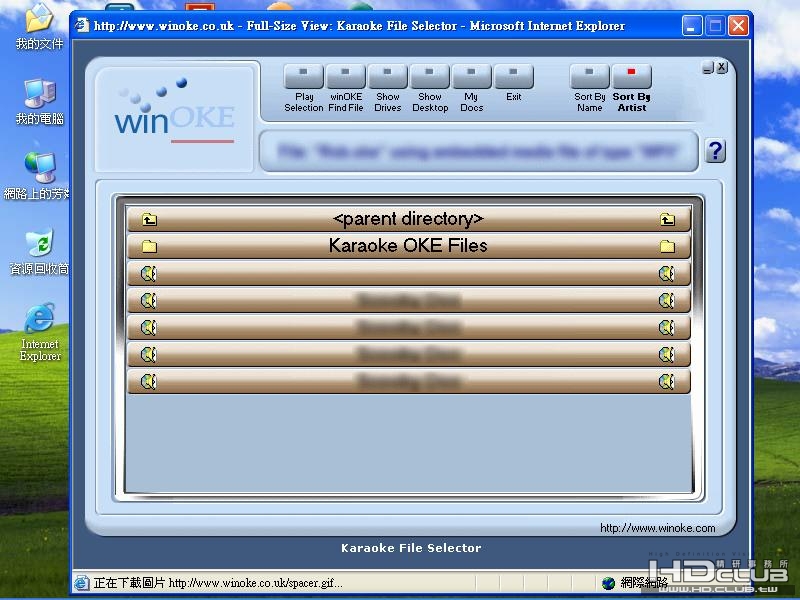The width and height of the screenshot is (800, 600).
Task: Click right speaker icon of last song row
Action: pyautogui.click(x=667, y=381)
